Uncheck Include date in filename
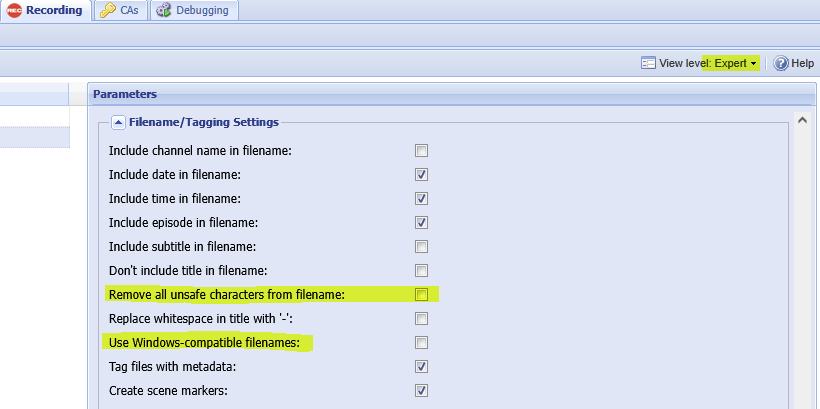Viewport: 820px width, 409px height. pos(422,175)
